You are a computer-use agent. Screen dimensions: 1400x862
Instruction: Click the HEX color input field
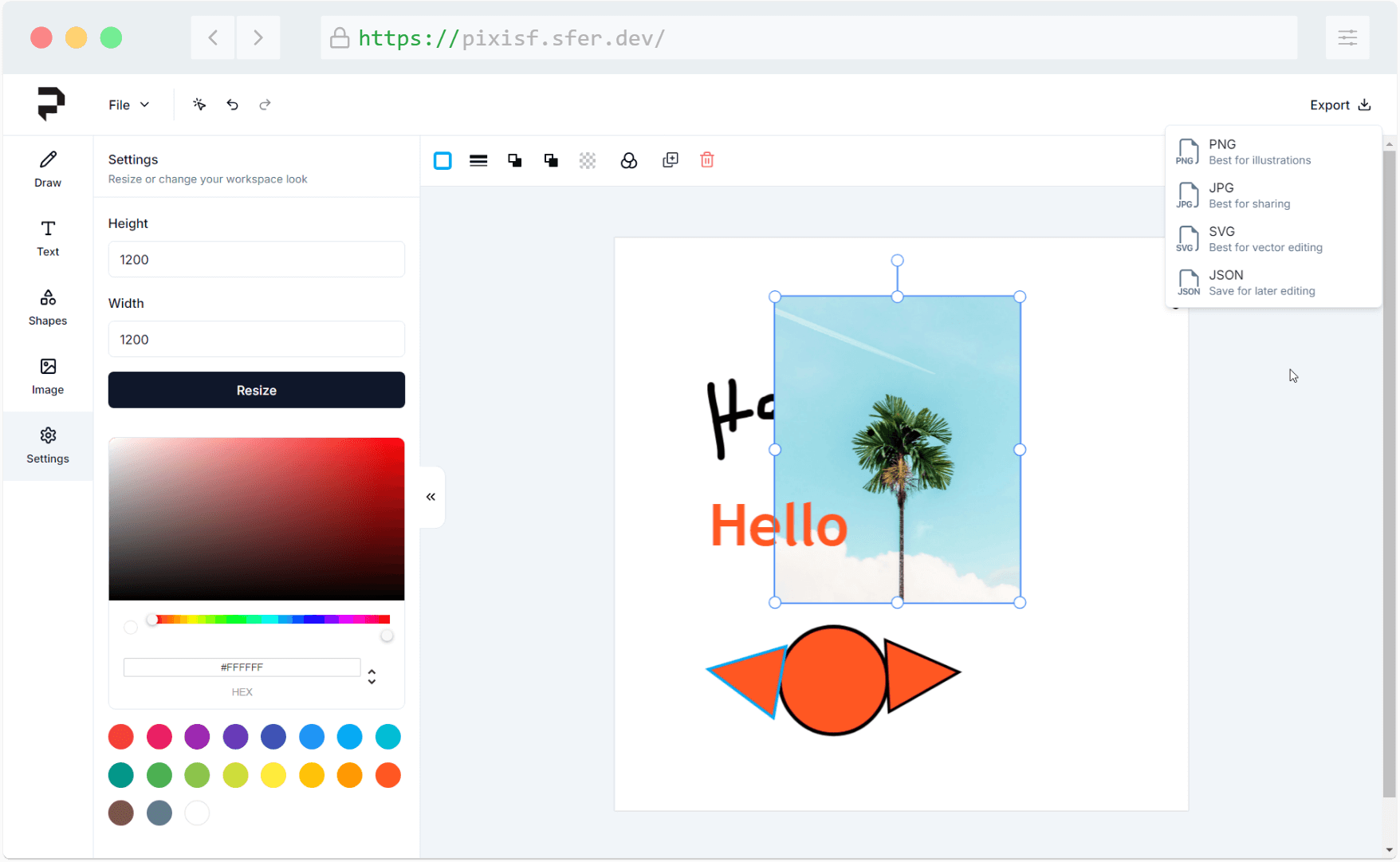coord(242,667)
